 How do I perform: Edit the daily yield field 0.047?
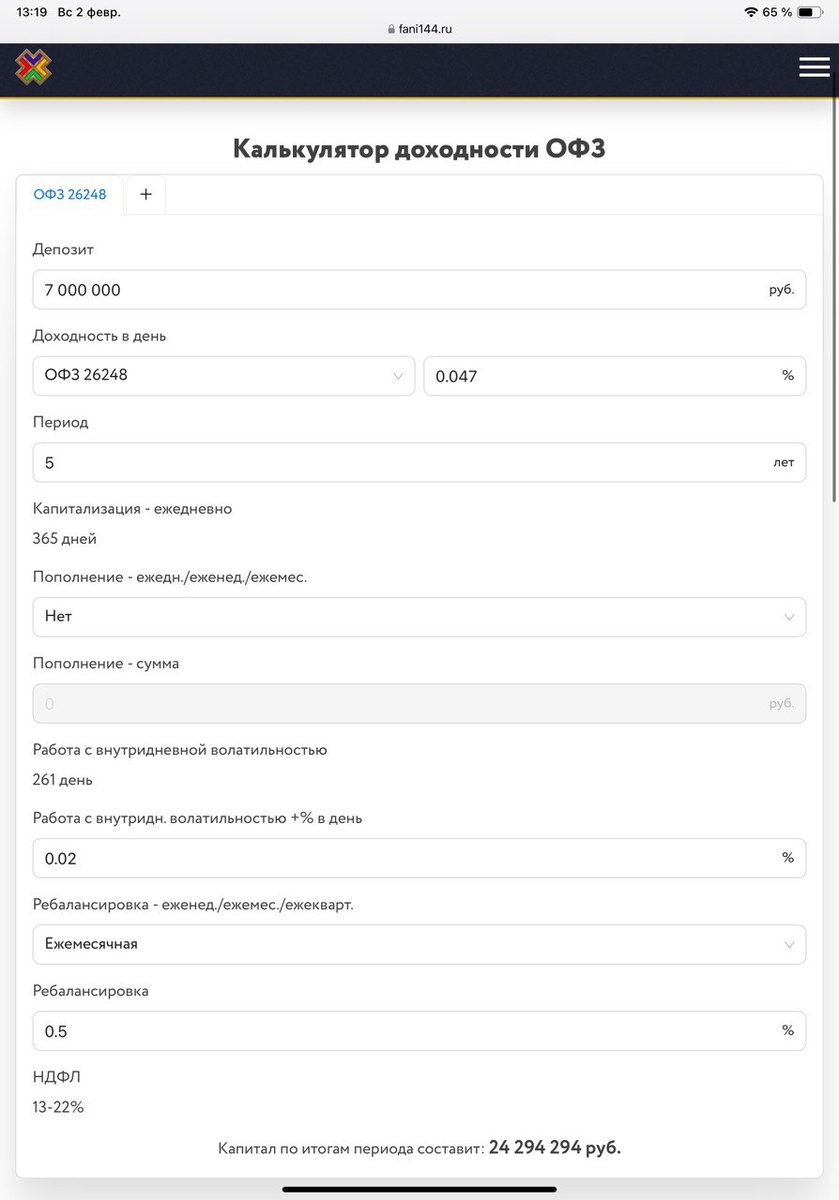click(x=600, y=376)
